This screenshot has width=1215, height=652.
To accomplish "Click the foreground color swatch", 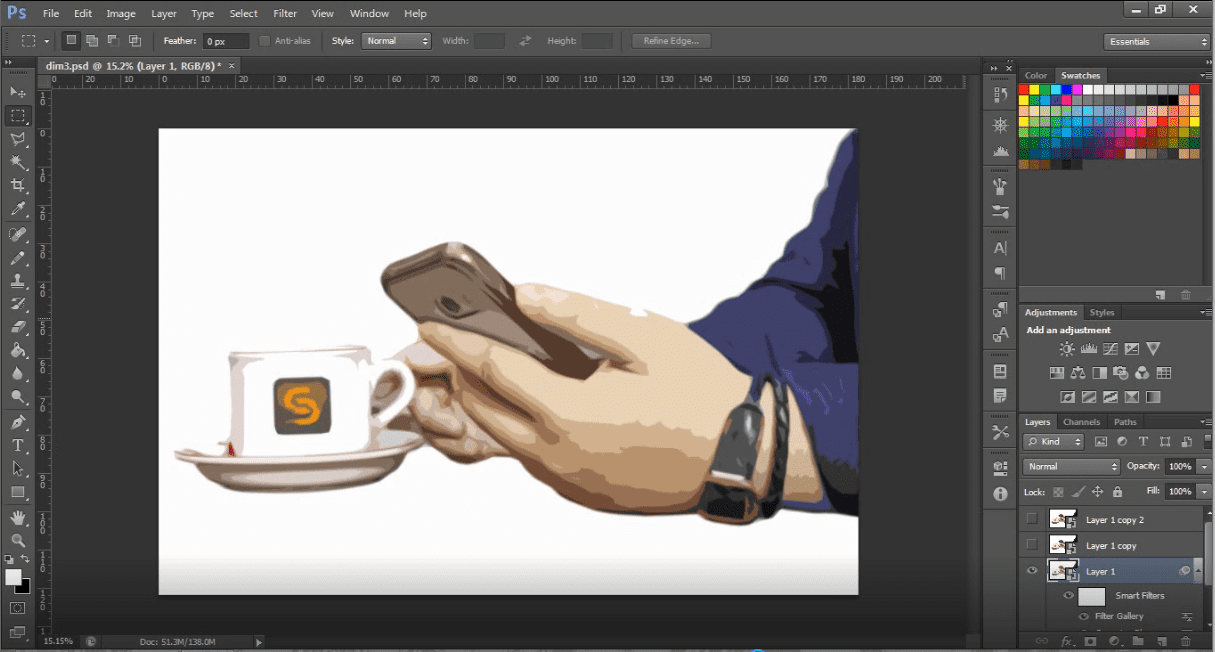I will (x=13, y=577).
